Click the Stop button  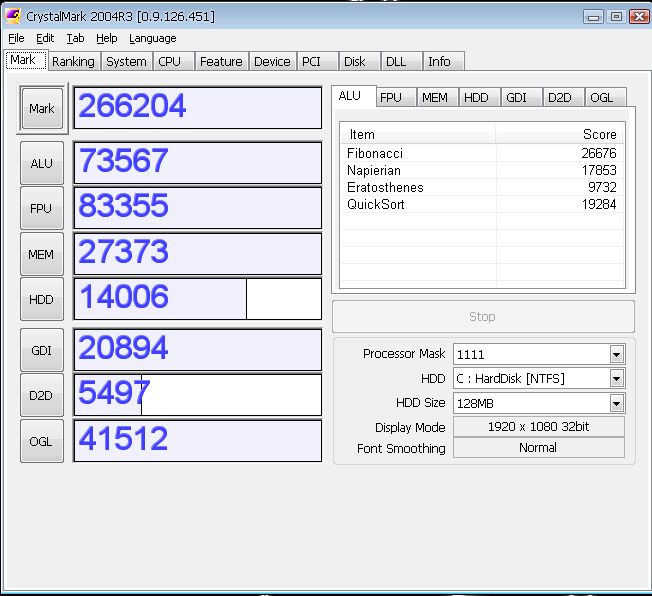tap(483, 317)
